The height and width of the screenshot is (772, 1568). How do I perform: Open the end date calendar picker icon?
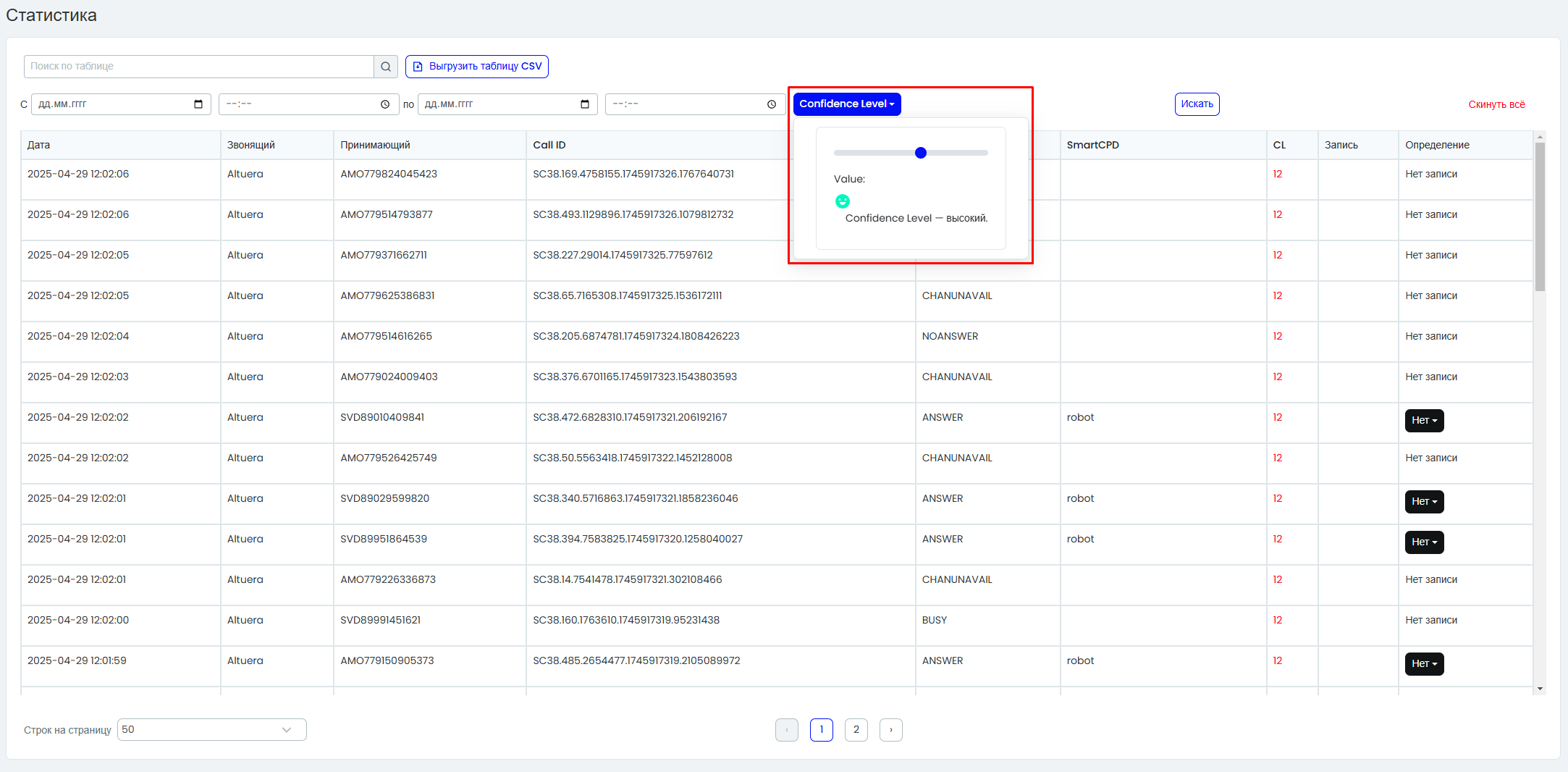click(585, 104)
